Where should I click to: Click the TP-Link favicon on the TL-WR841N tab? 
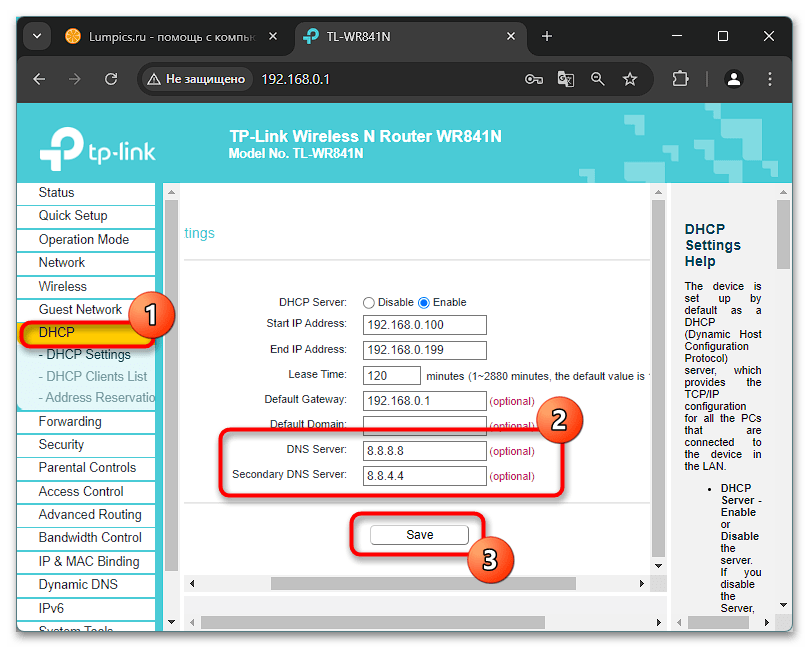pos(311,36)
